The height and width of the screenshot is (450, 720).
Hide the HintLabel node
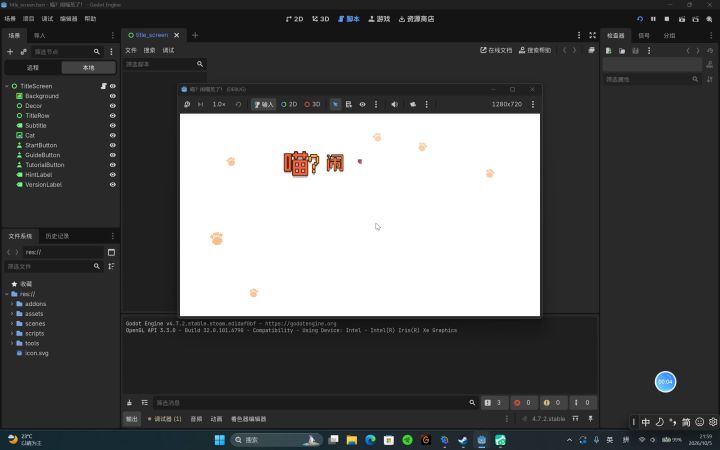pos(112,174)
